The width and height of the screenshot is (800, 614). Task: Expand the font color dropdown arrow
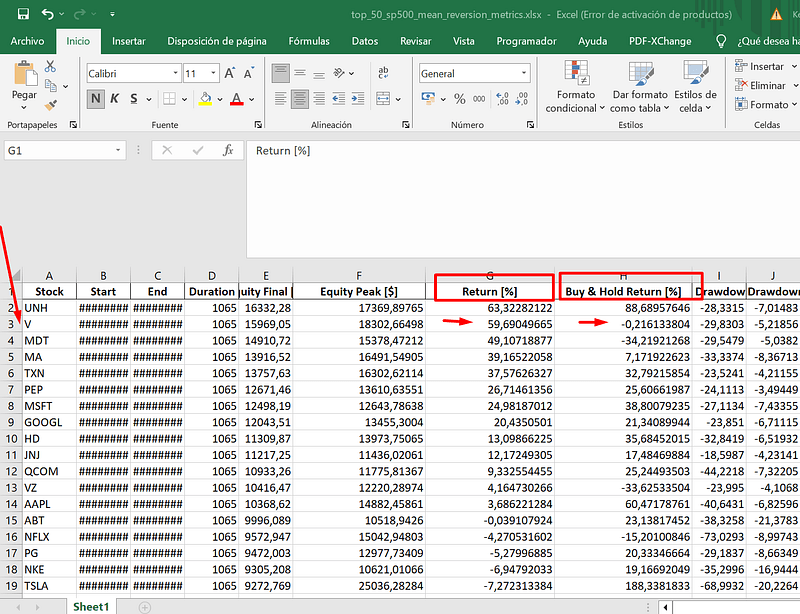point(252,99)
